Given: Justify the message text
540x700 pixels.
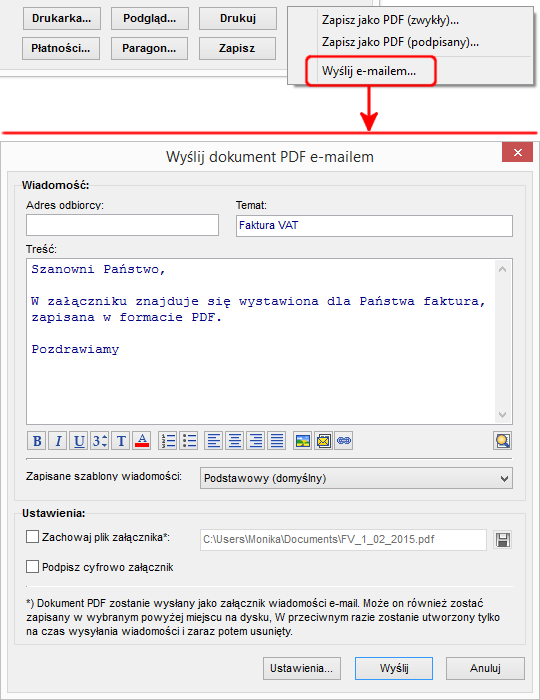Looking at the screenshot, I should pos(277,441).
